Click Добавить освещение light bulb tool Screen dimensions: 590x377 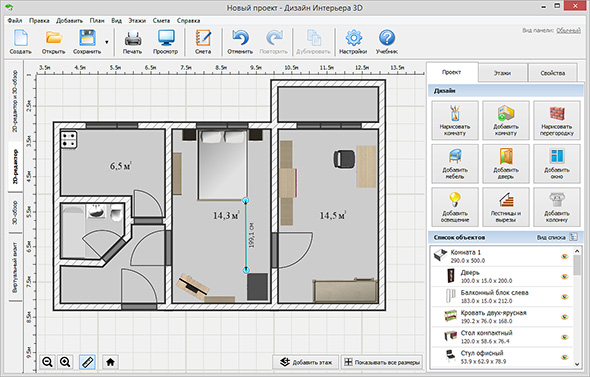(x=455, y=207)
